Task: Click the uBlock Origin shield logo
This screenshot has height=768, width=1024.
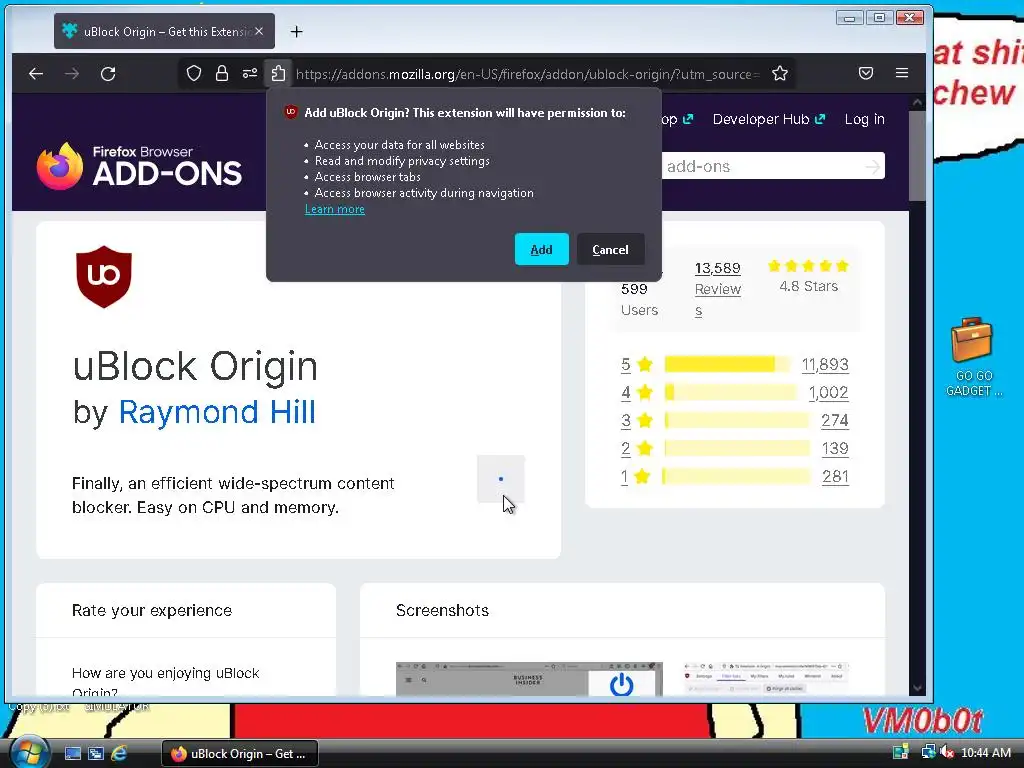Action: 104,276
